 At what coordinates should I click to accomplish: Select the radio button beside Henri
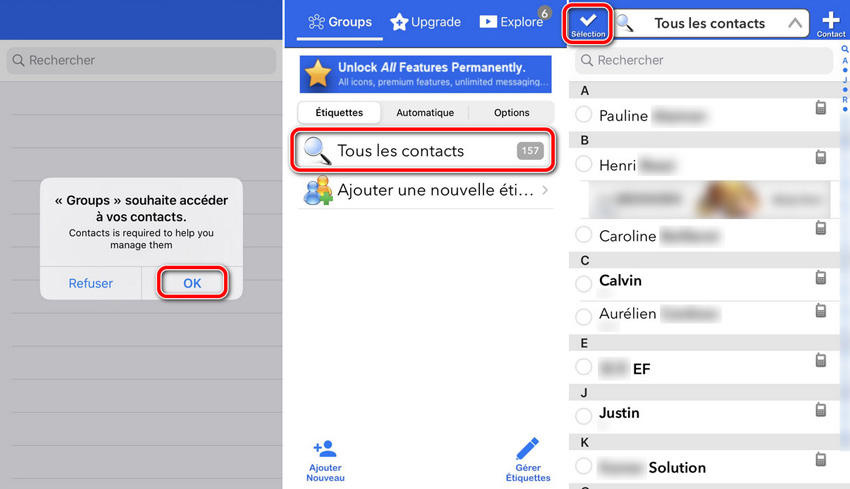pyautogui.click(x=584, y=164)
